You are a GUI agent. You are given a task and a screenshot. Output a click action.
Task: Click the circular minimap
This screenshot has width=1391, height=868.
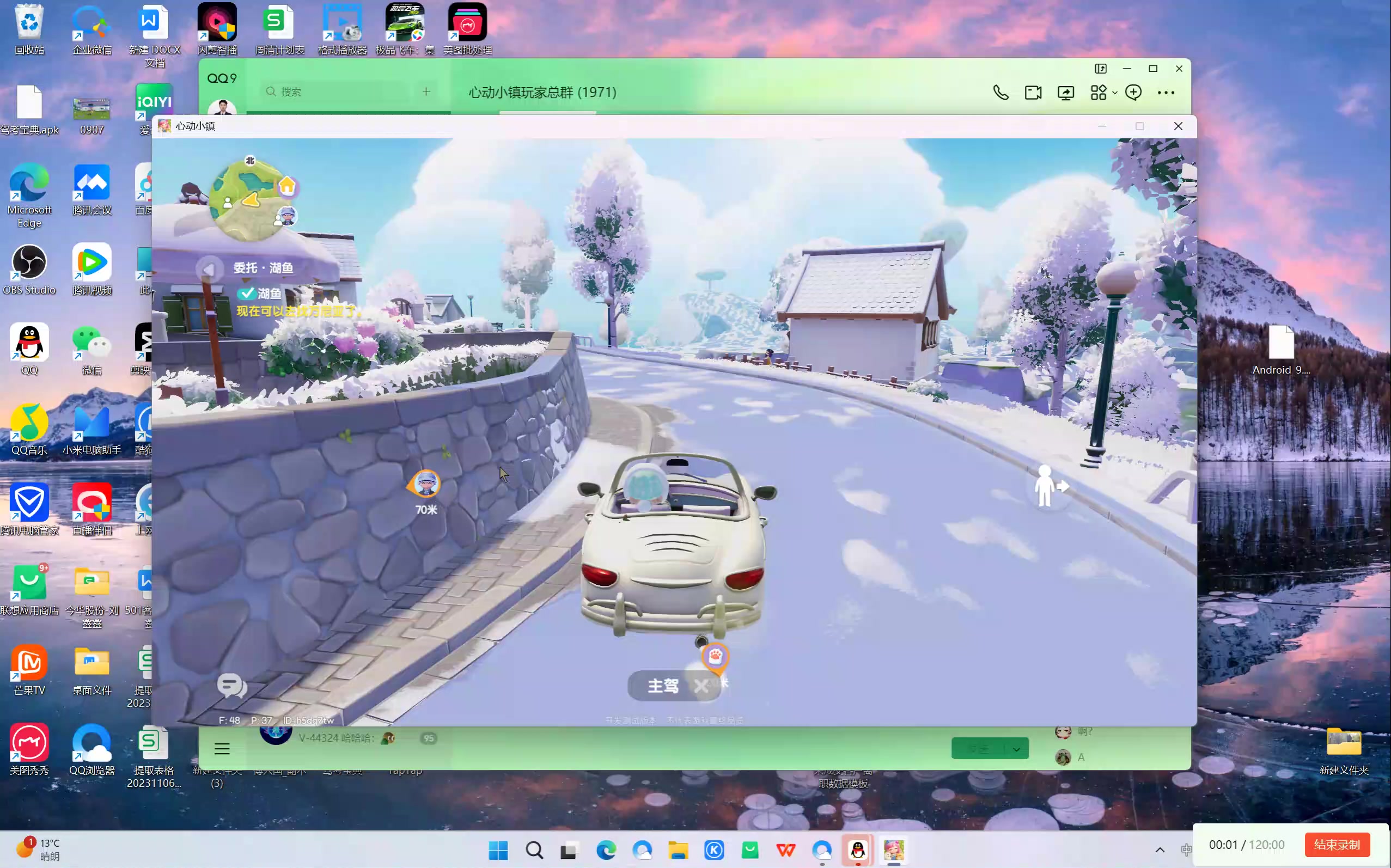(x=247, y=201)
